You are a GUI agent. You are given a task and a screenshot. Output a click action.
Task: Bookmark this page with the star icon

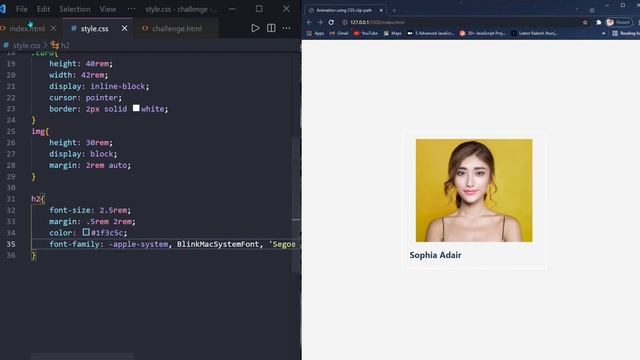pos(585,22)
